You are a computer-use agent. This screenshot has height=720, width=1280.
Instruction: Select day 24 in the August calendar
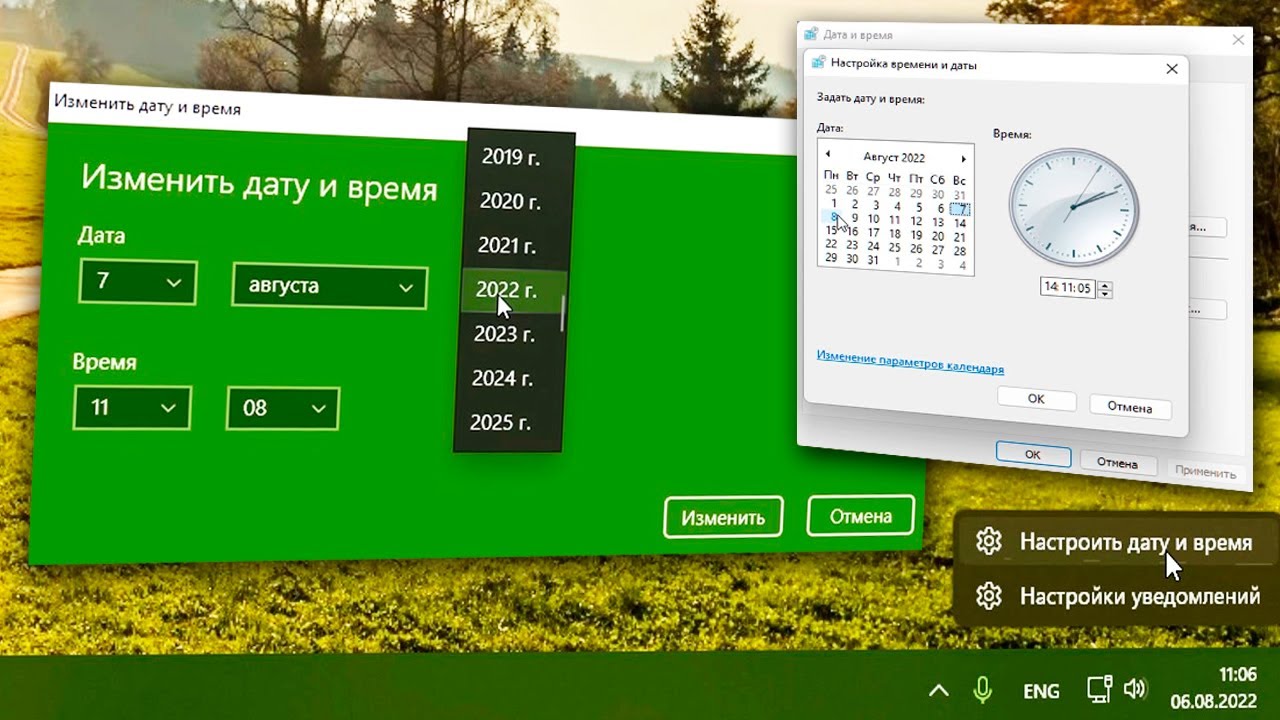[873, 247]
